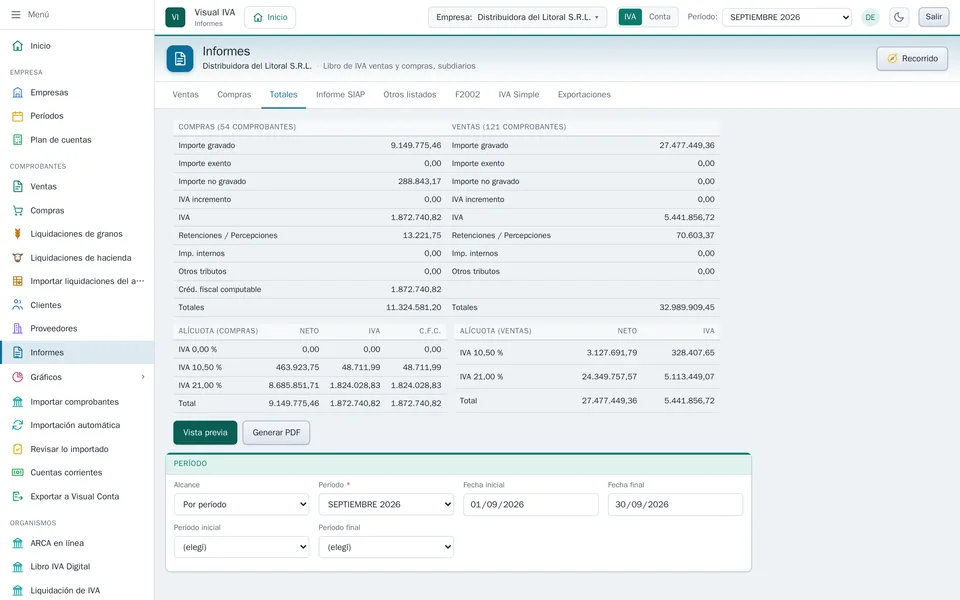Open the Exportaciones tab

coord(584,95)
